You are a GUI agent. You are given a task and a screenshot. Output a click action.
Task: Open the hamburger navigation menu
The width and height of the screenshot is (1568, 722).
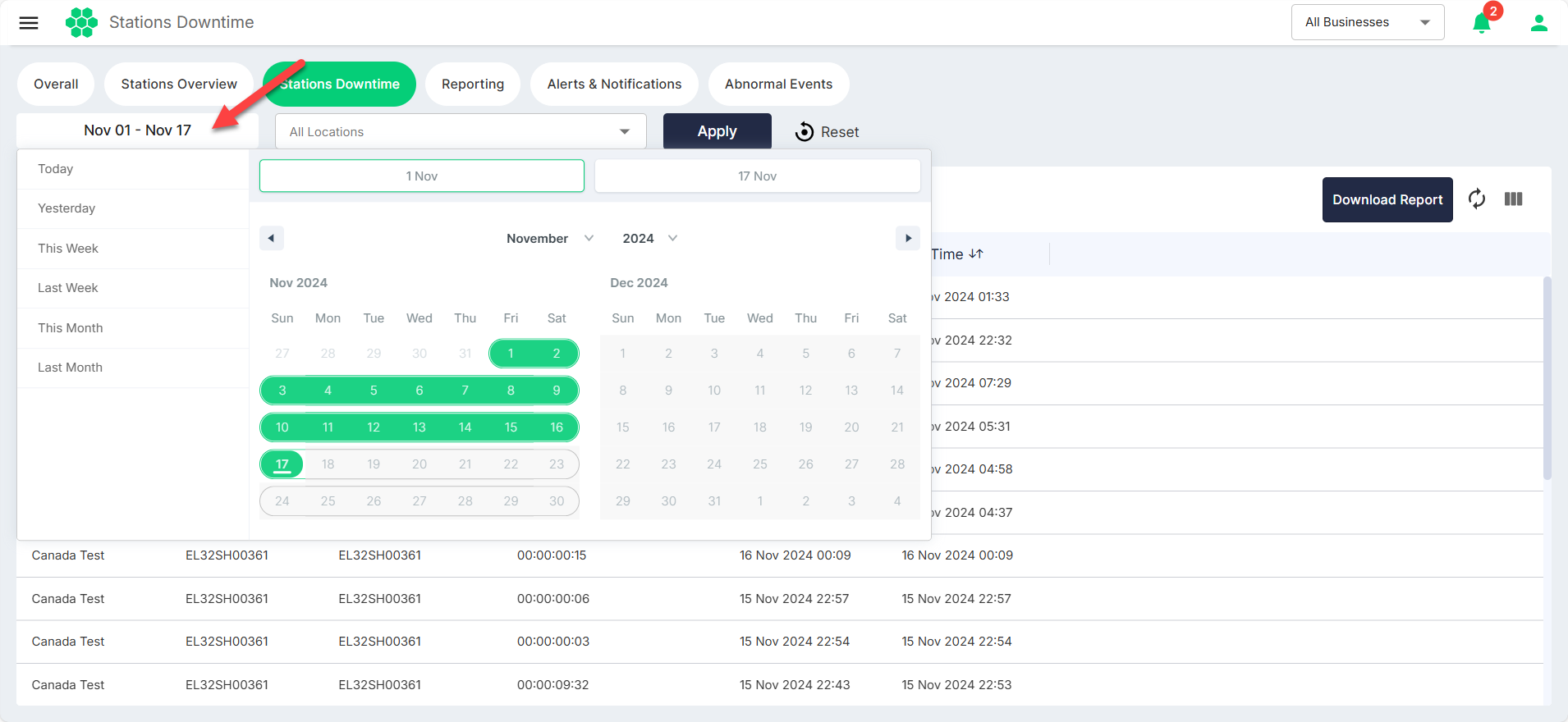29,23
